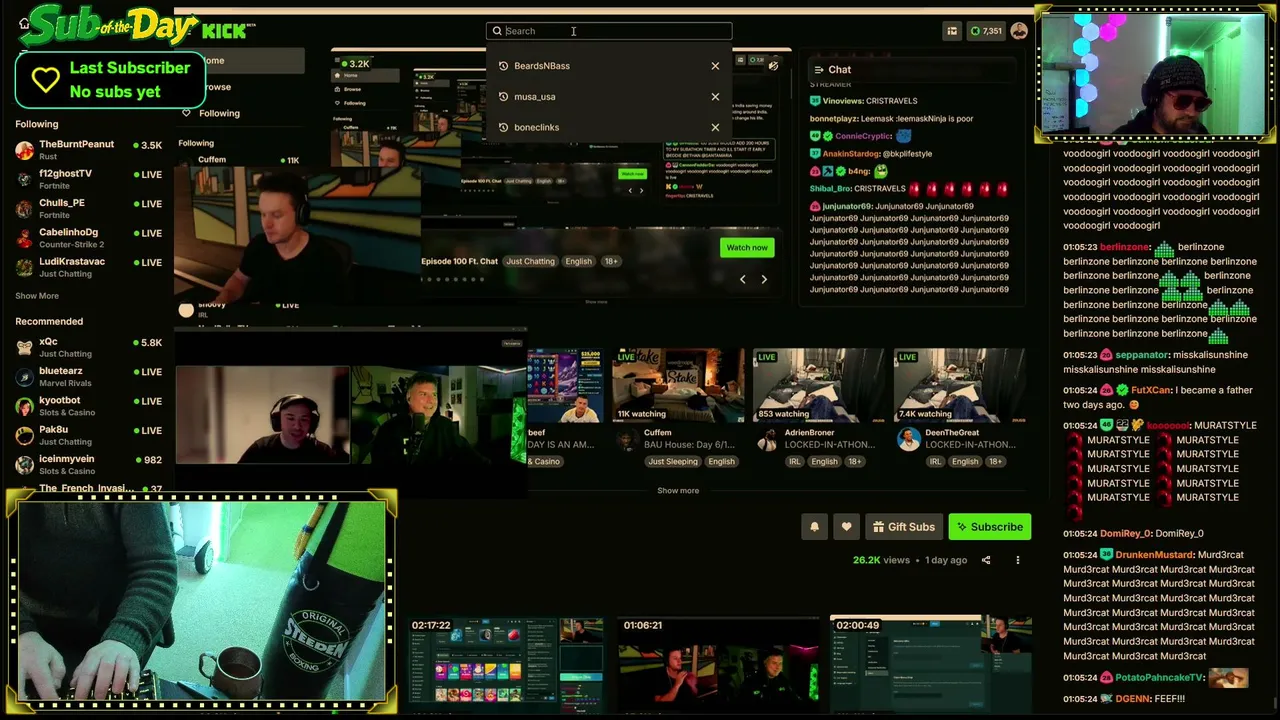The height and width of the screenshot is (720, 1280).
Task: Open the Following nav item with heart
Action: coord(211,113)
